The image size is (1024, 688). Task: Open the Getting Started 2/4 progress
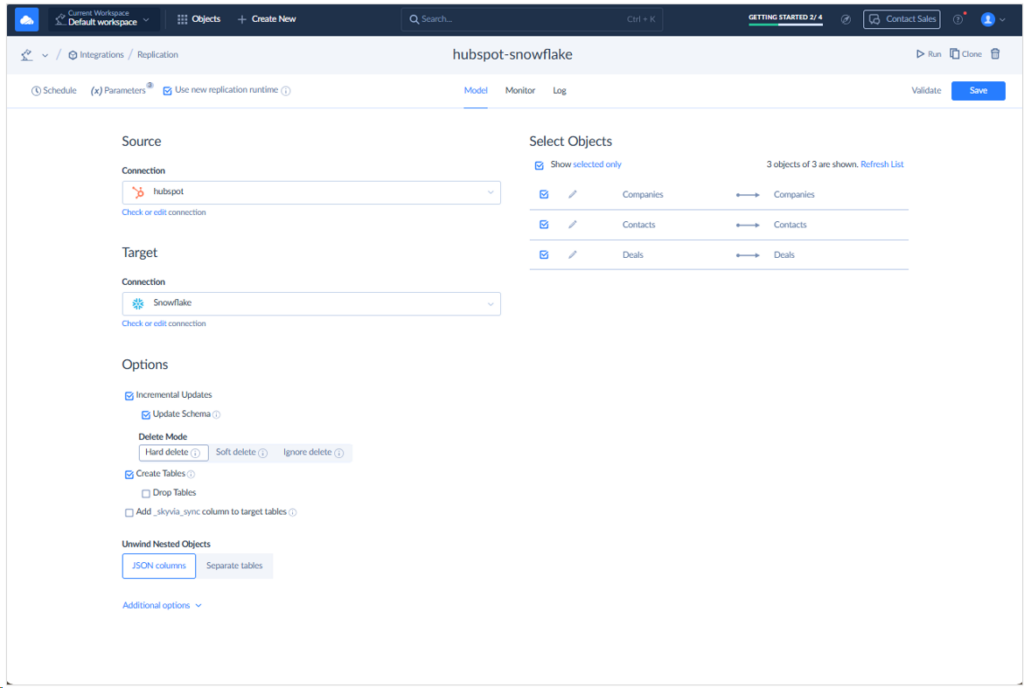[785, 19]
